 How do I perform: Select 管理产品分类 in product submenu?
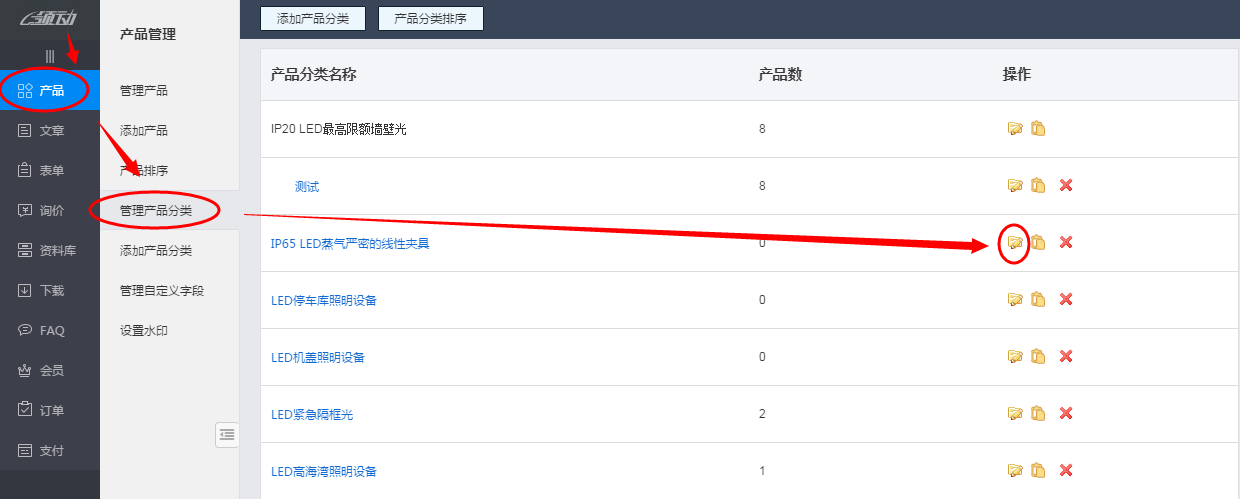[x=156, y=211]
